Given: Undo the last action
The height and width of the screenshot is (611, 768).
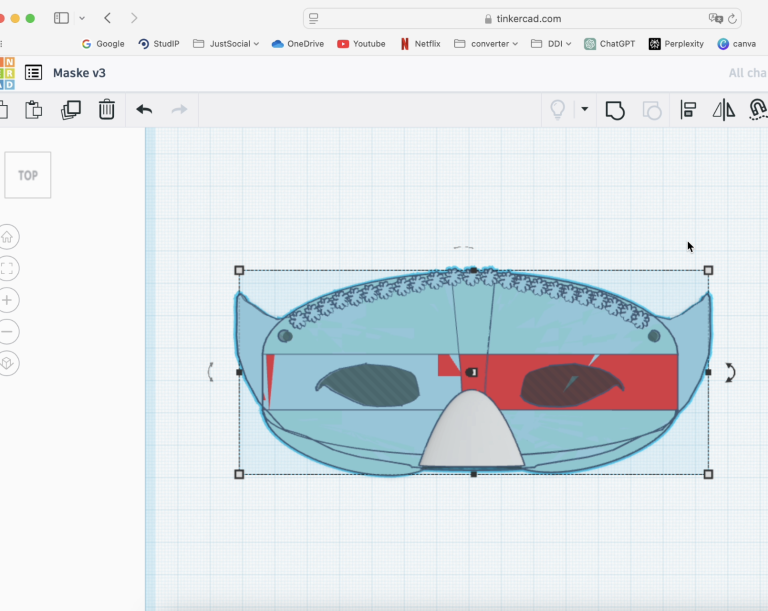Looking at the screenshot, I should pyautogui.click(x=144, y=110).
